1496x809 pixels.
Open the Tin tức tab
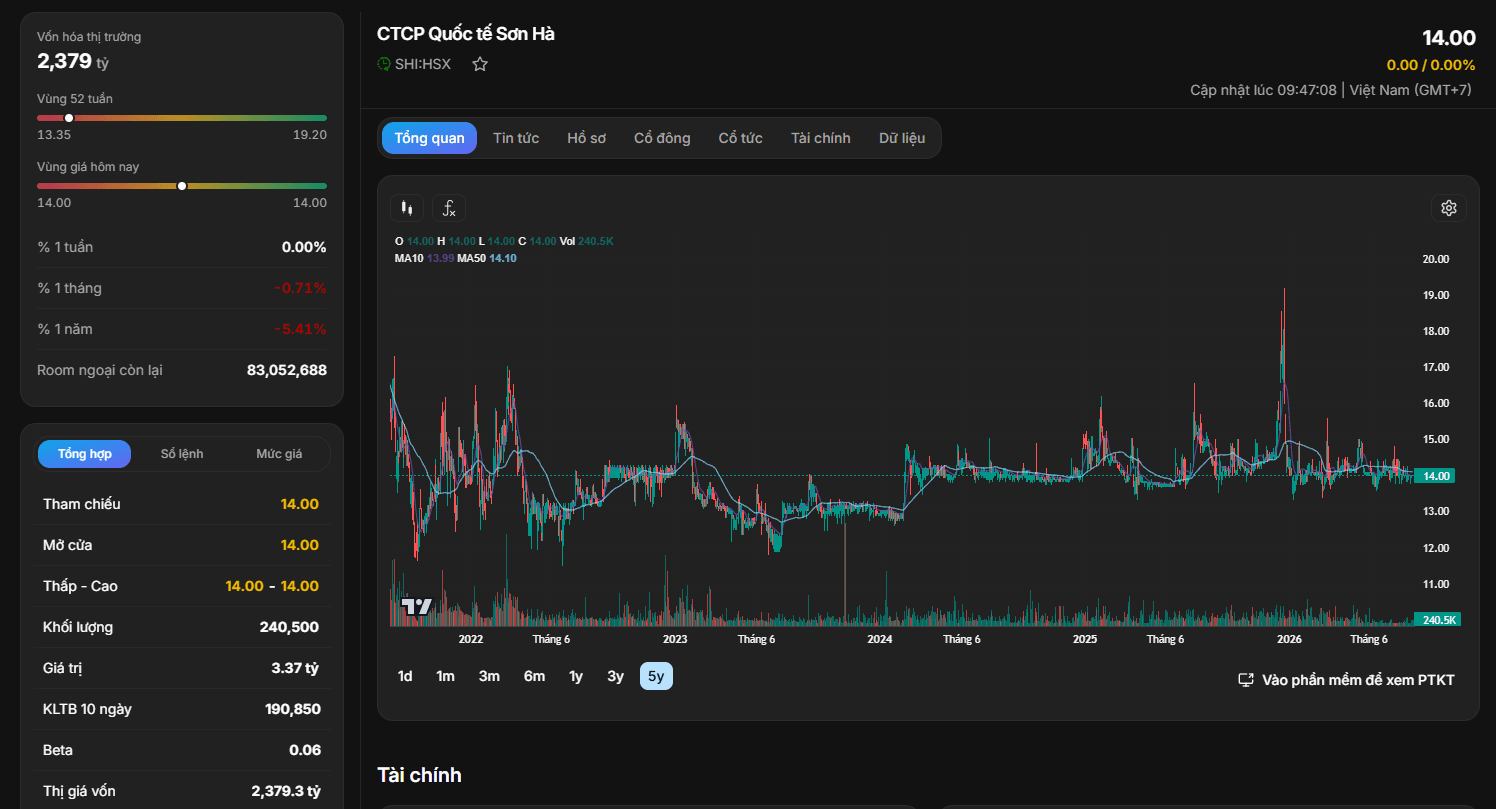click(x=516, y=138)
